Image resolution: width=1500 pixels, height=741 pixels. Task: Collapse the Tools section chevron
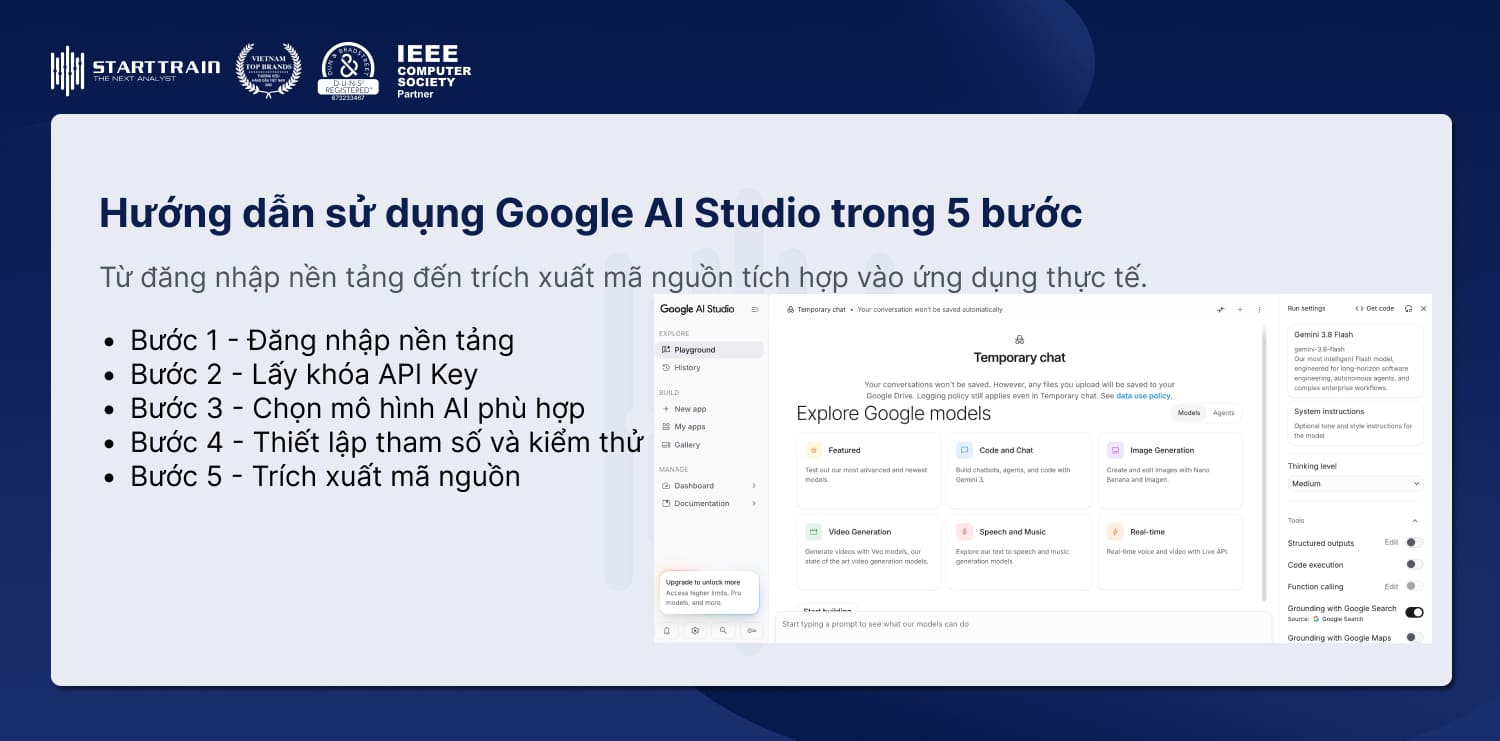[x=1415, y=521]
